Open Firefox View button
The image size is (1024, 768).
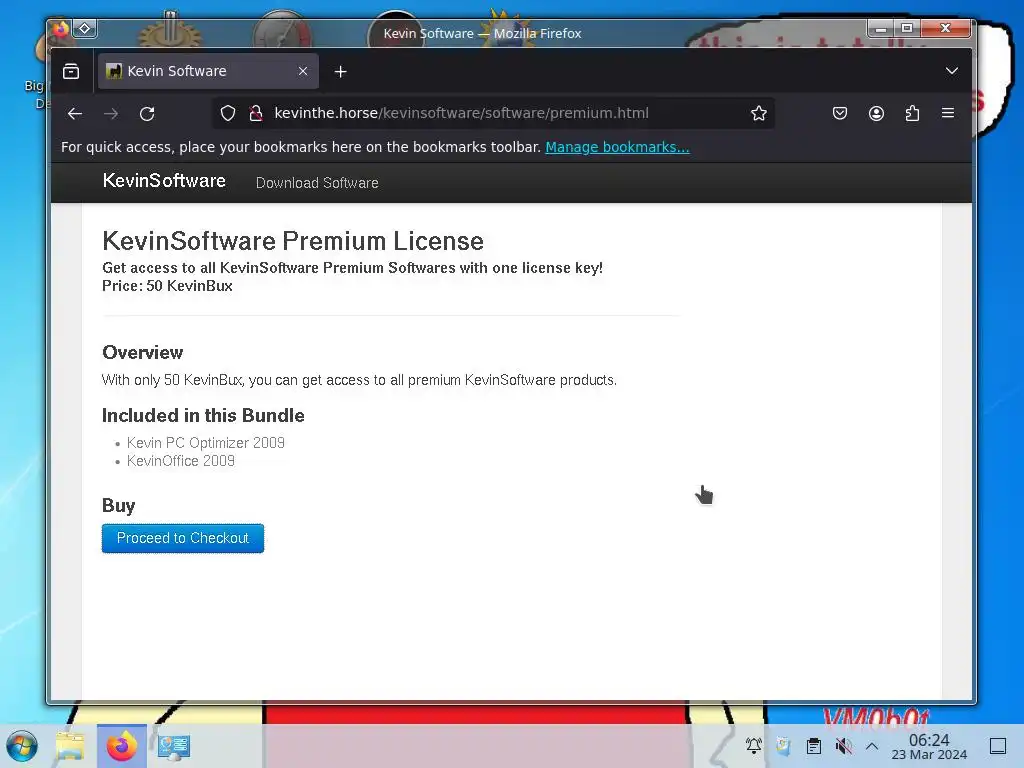[x=71, y=71]
